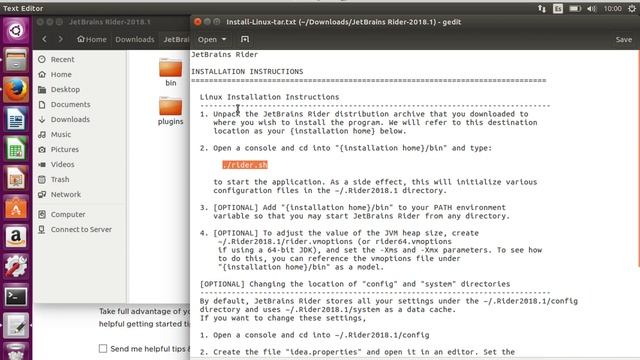Open the sound volume indicator

coord(592,9)
